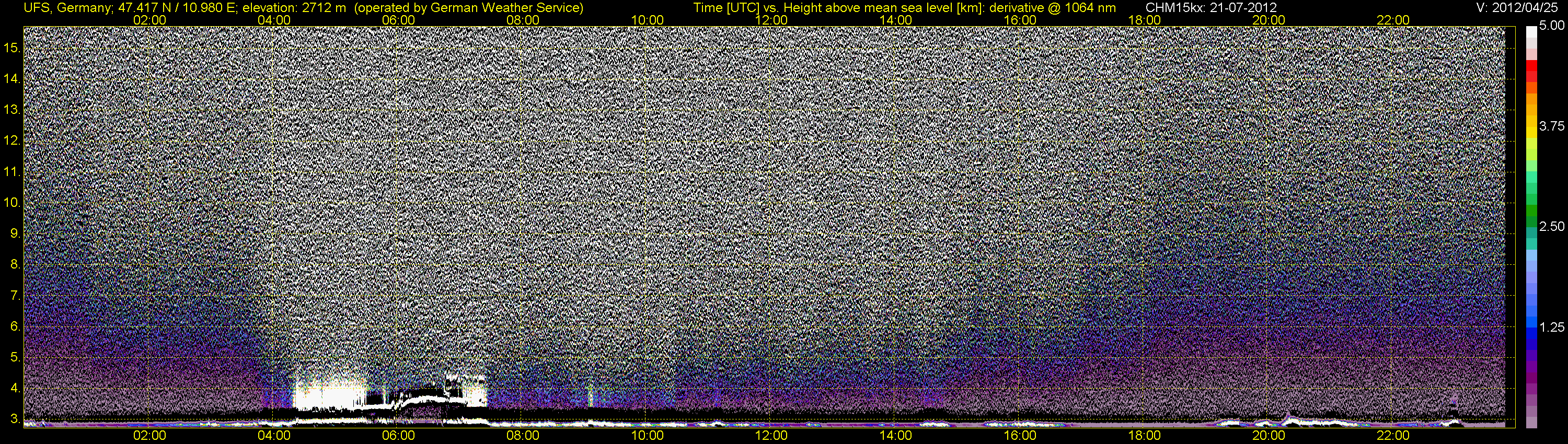Click the 06:00 label on the lower time axis
This screenshot has width=1568, height=444.
click(x=399, y=436)
